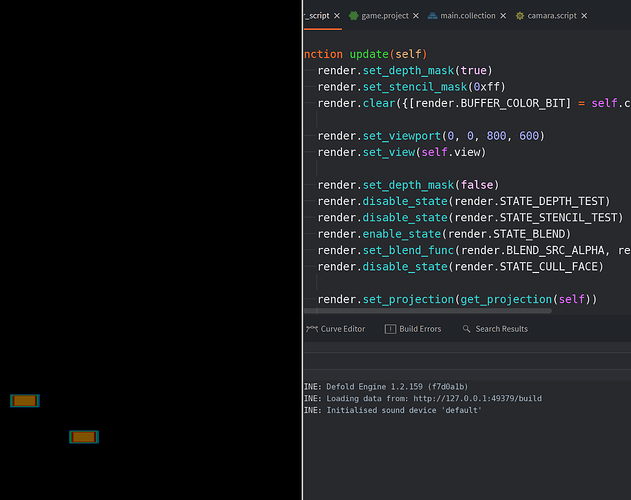The width and height of the screenshot is (631, 500).
Task: Click the camara.script gear icon
Action: click(520, 16)
